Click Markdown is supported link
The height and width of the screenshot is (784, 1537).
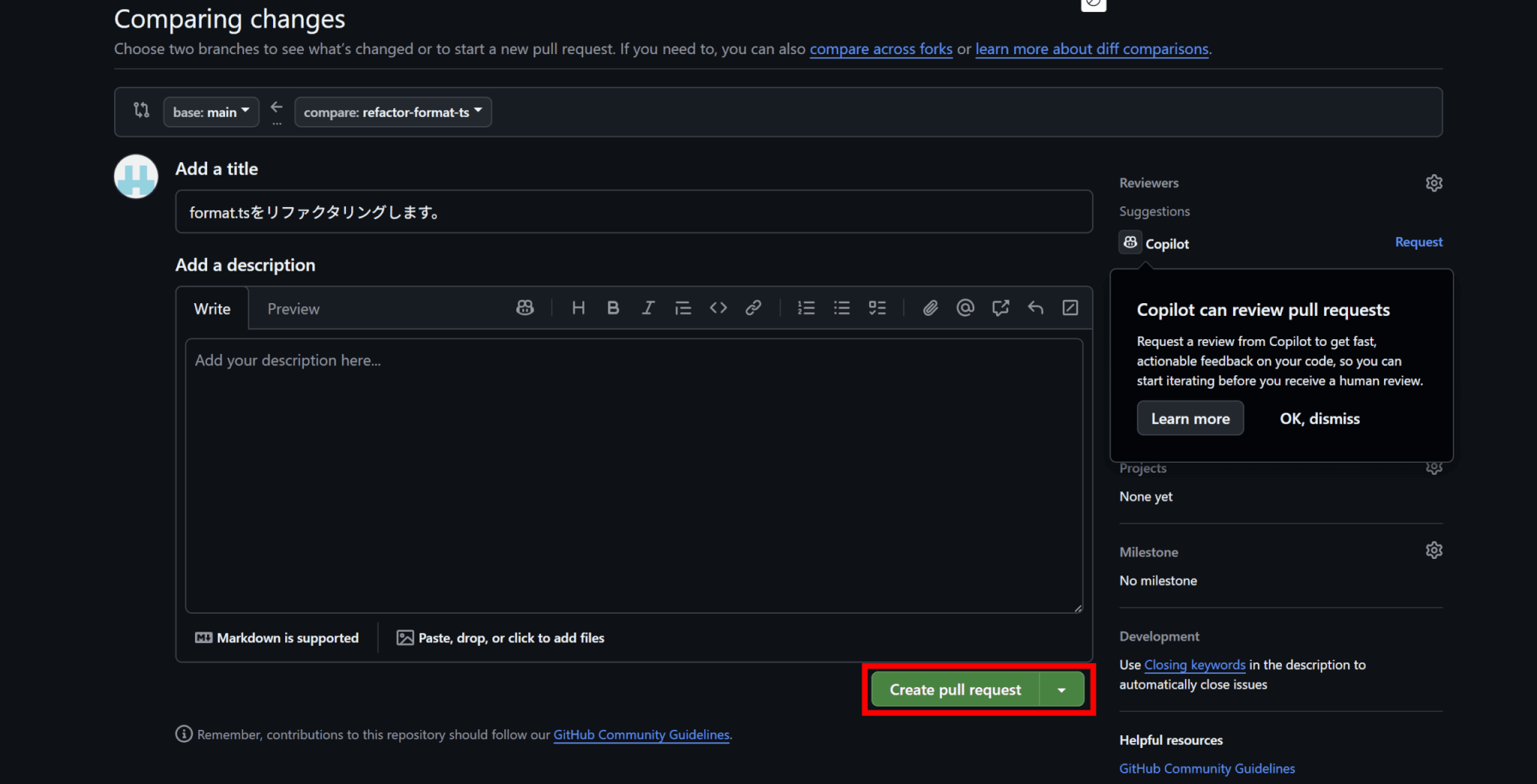click(x=277, y=638)
